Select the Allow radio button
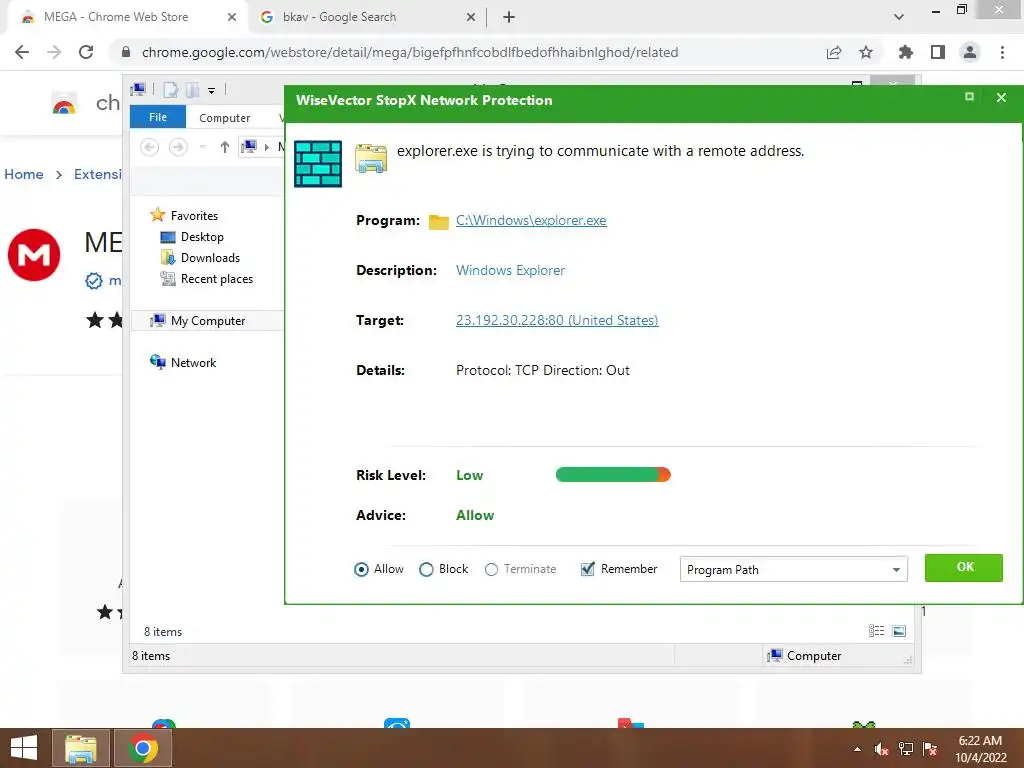The width and height of the screenshot is (1024, 768). tap(361, 569)
